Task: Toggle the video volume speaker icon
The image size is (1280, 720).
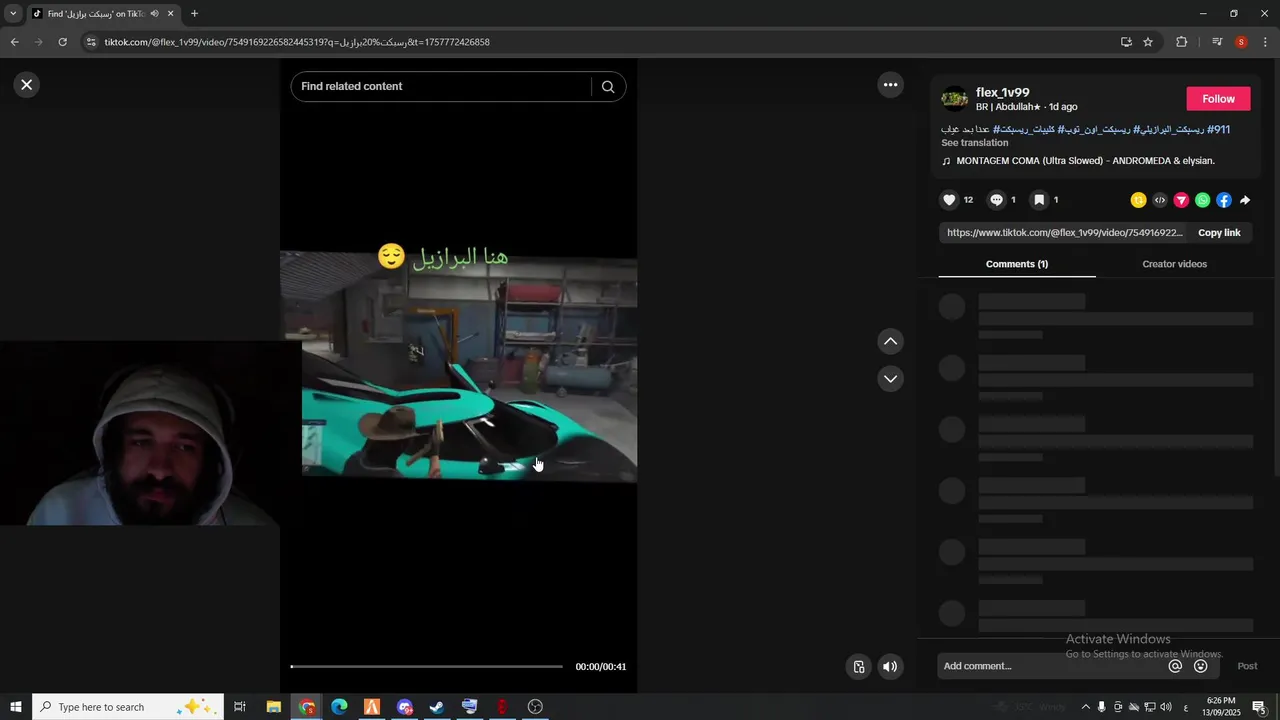Action: (x=890, y=667)
